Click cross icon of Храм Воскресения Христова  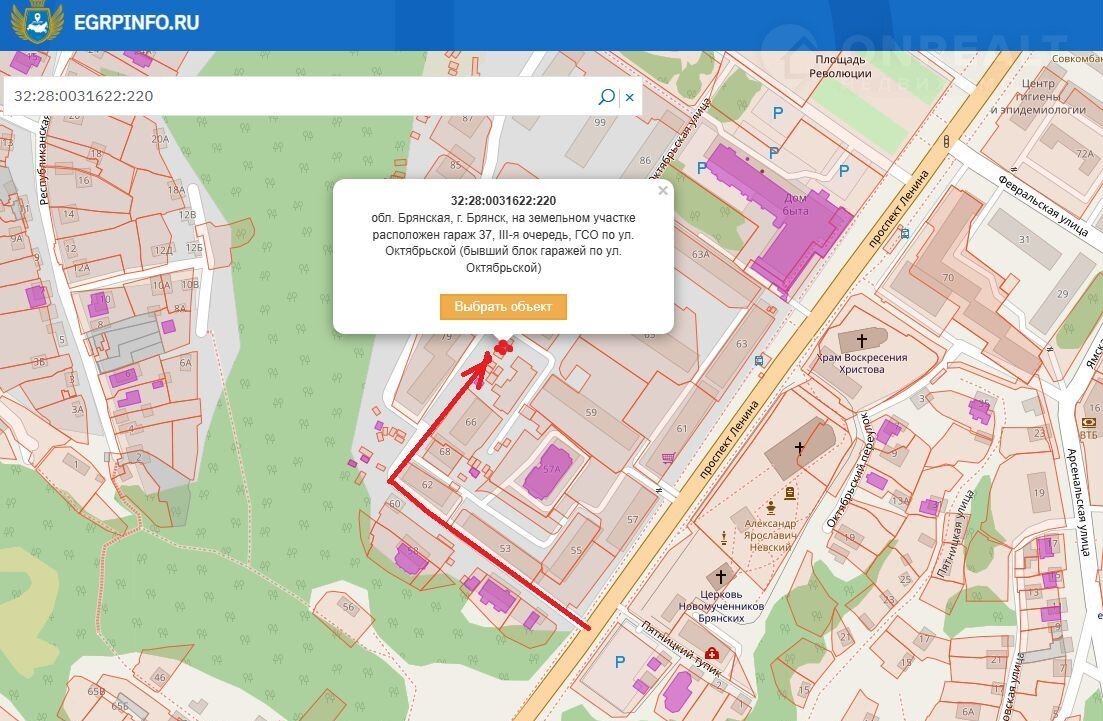click(861, 341)
